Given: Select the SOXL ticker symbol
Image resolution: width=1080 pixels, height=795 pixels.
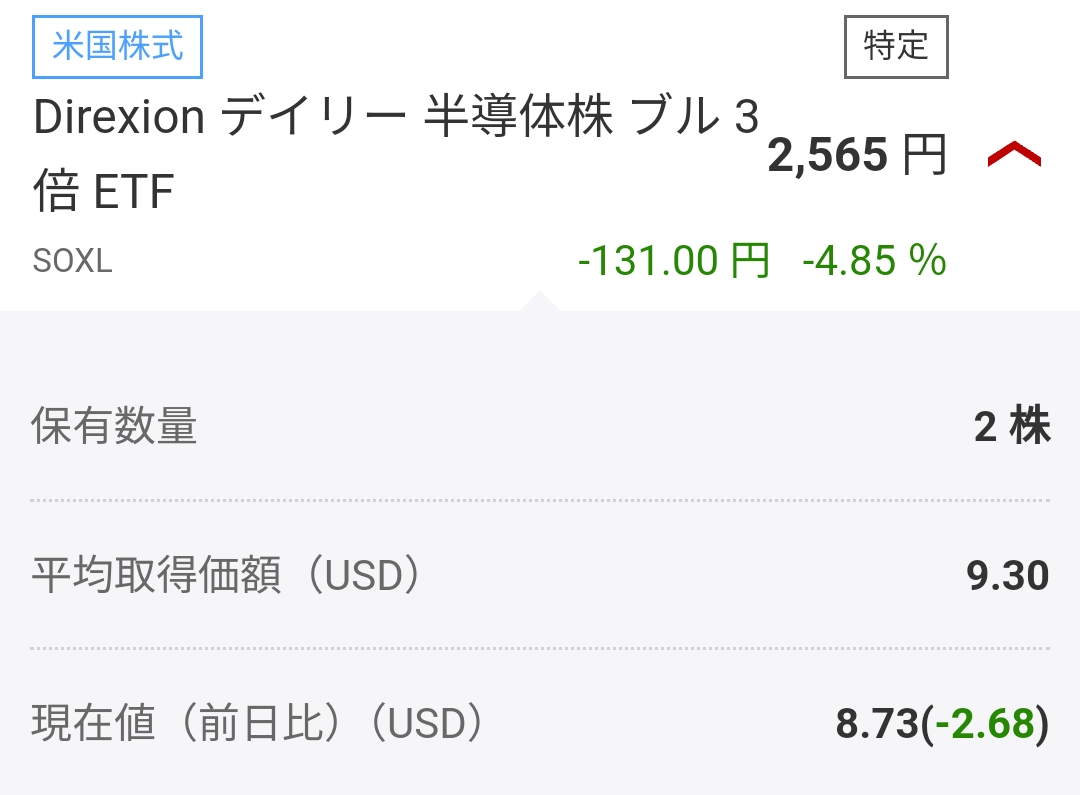Looking at the screenshot, I should point(72,262).
